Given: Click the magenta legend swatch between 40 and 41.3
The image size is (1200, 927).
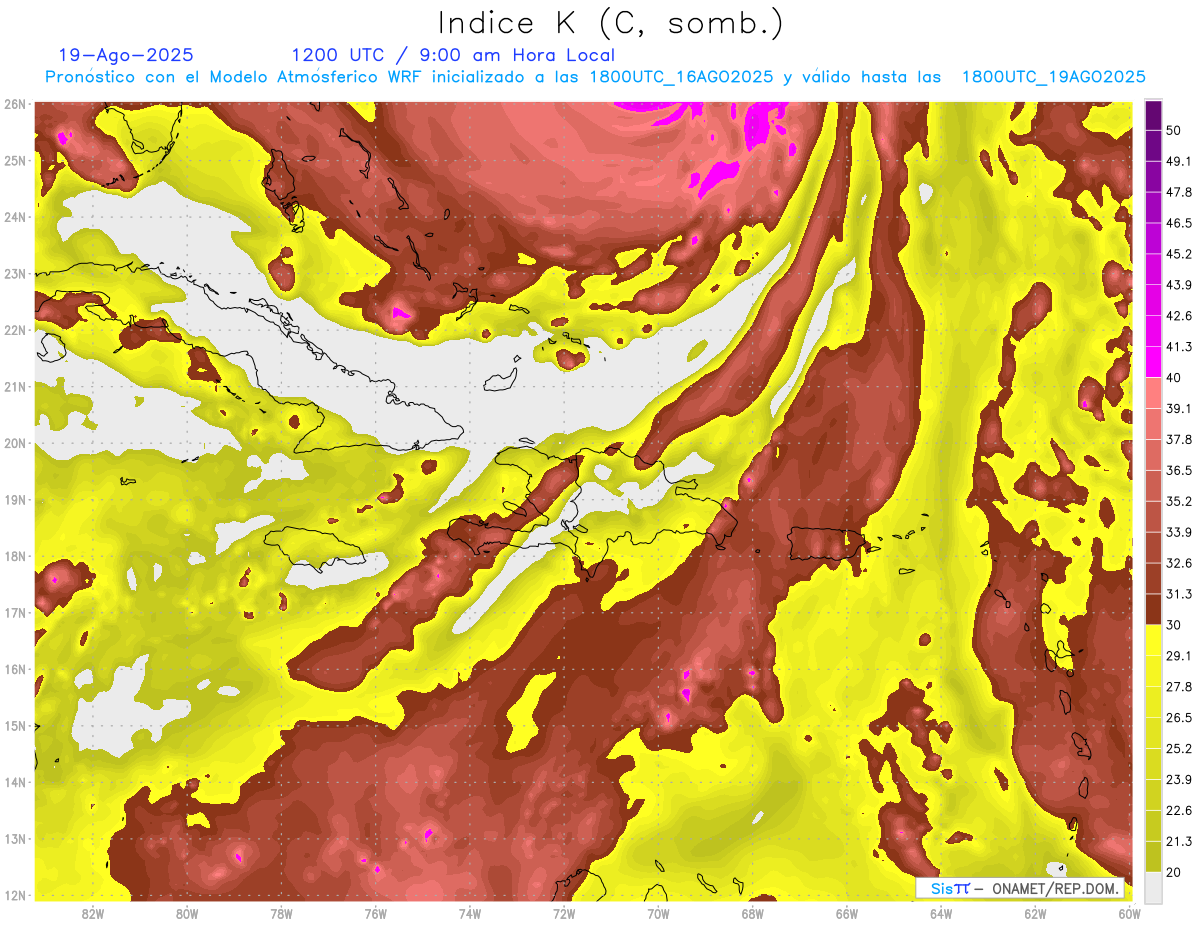Looking at the screenshot, I should [1153, 361].
